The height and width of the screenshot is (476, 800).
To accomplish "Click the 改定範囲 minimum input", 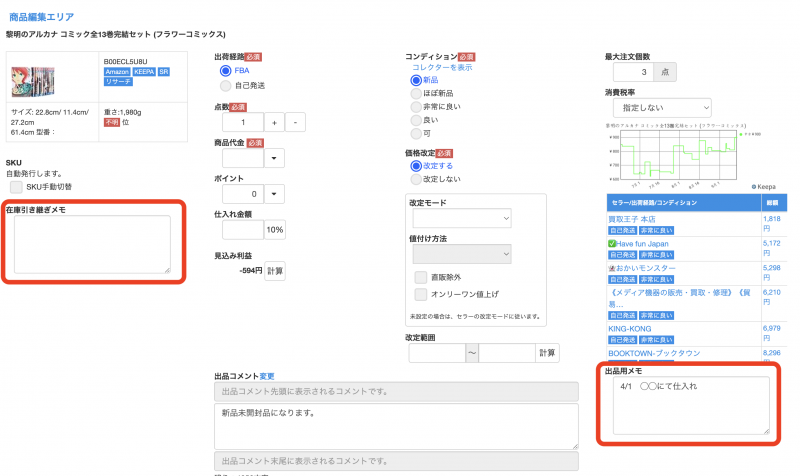I will (437, 353).
